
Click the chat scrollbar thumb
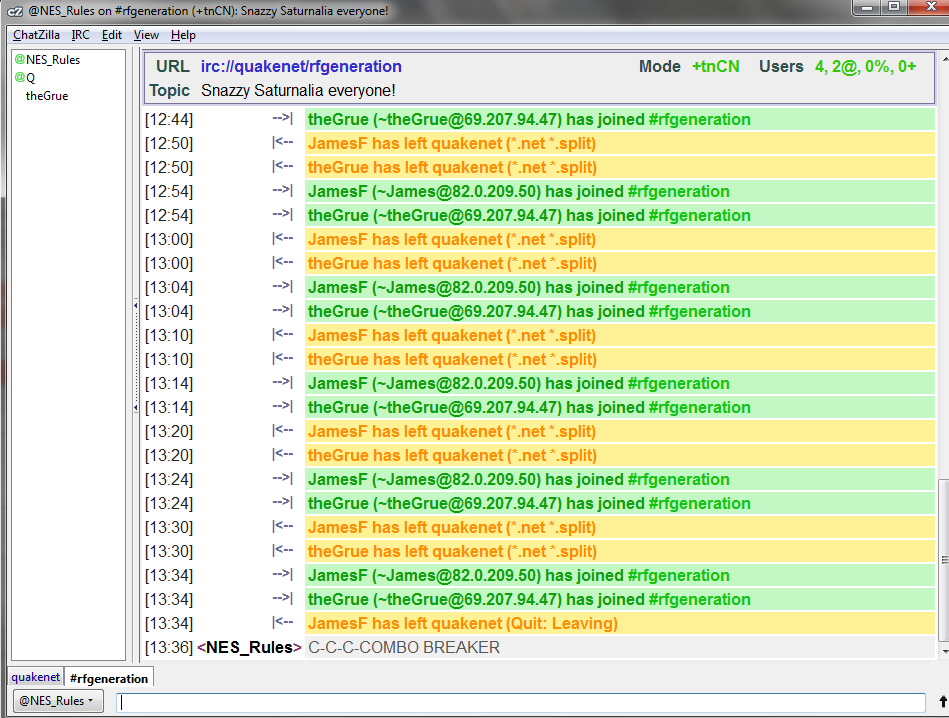(944, 560)
